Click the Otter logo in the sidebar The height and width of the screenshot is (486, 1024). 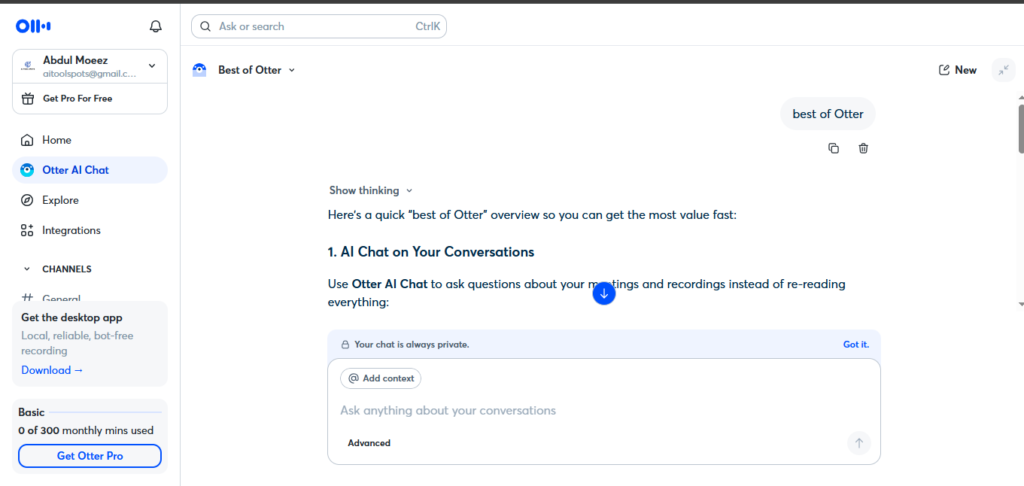click(33, 26)
